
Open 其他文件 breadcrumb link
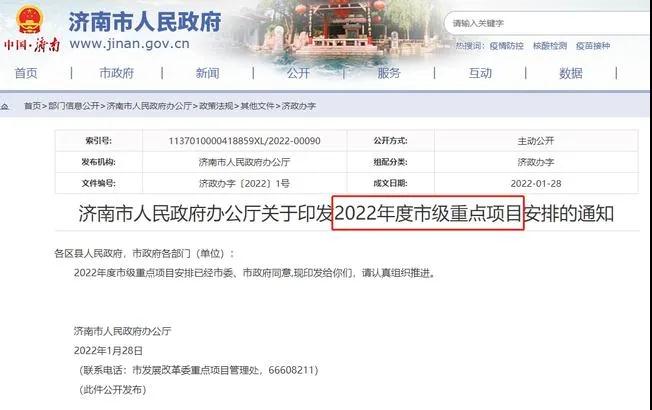[257, 106]
